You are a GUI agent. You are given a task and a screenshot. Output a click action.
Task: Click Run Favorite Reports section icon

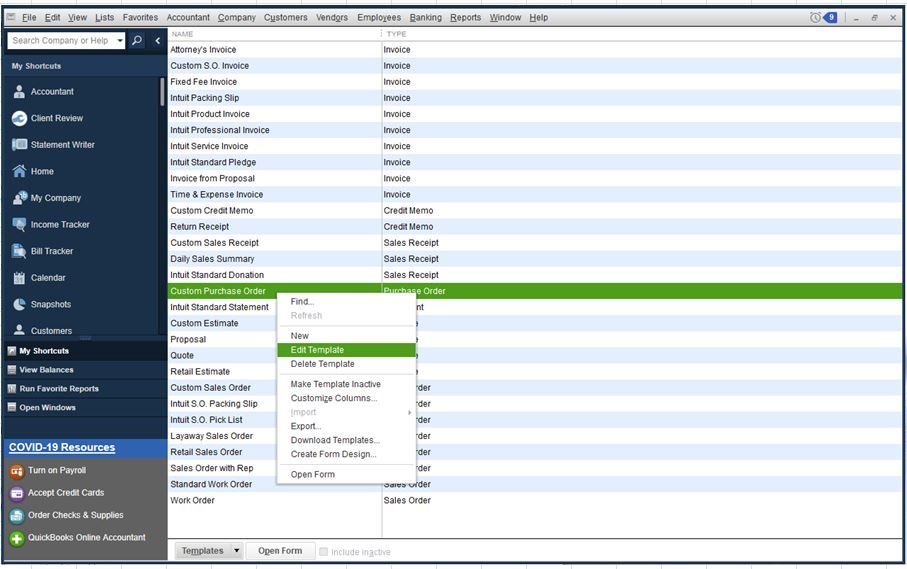(x=12, y=389)
